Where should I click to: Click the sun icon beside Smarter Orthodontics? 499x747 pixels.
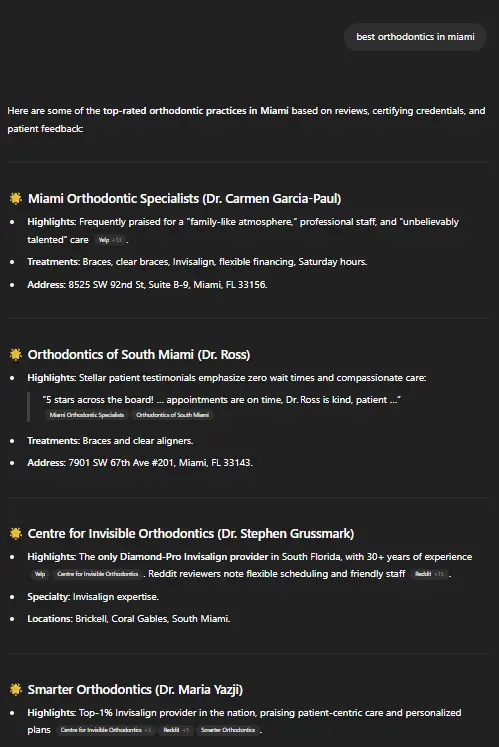point(16,689)
